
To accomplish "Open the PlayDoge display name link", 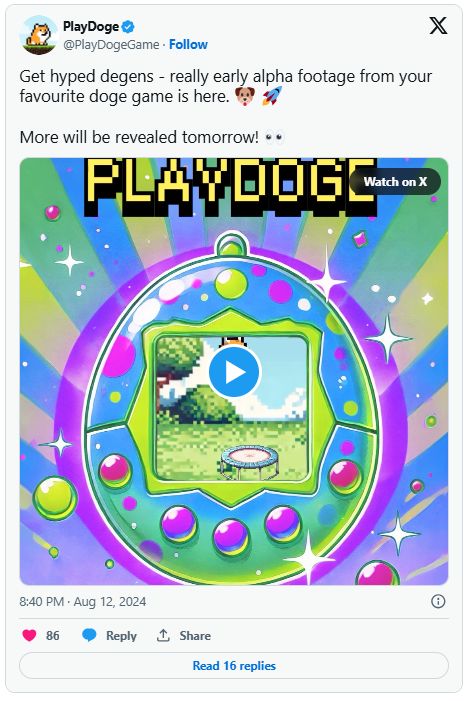I will click(91, 27).
